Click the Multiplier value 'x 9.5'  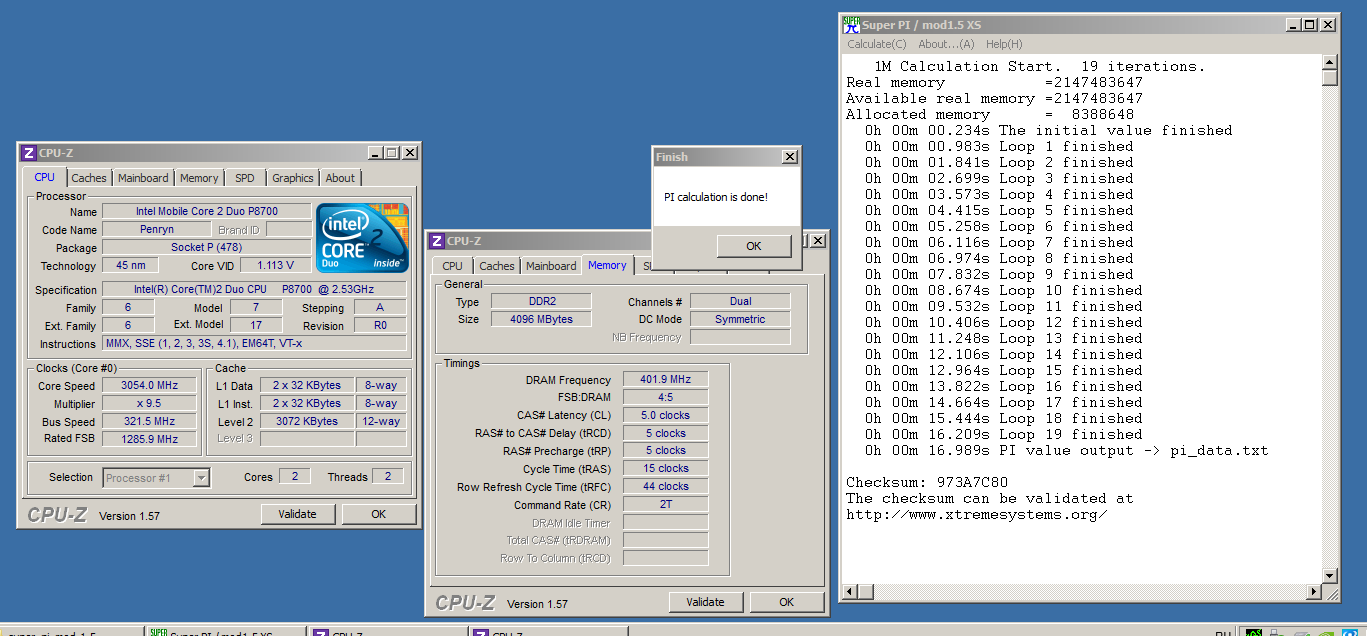point(151,404)
